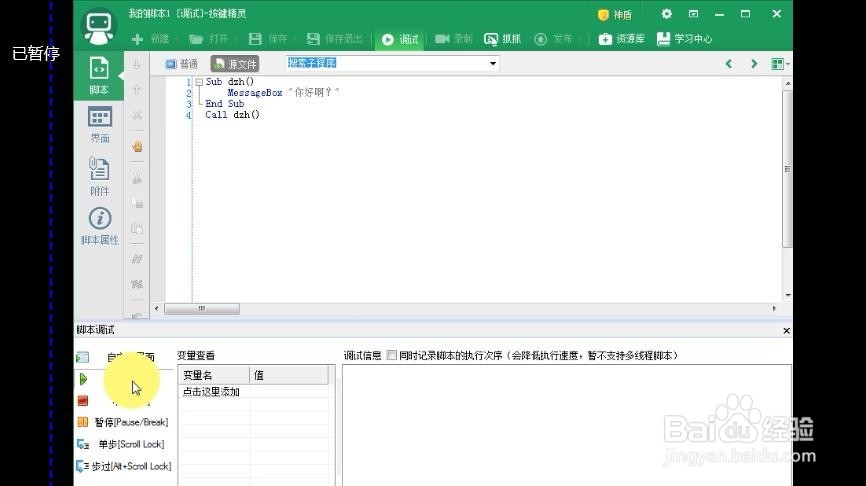Click the Call dzh() code line
This screenshot has width=866, height=486.
coord(232,115)
